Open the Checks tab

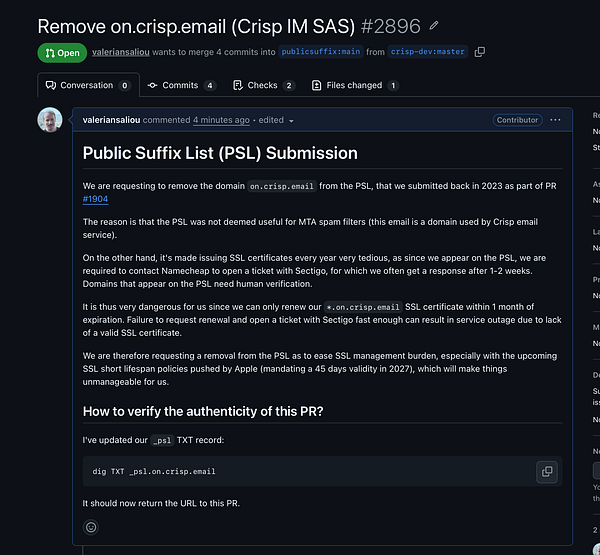(264, 85)
